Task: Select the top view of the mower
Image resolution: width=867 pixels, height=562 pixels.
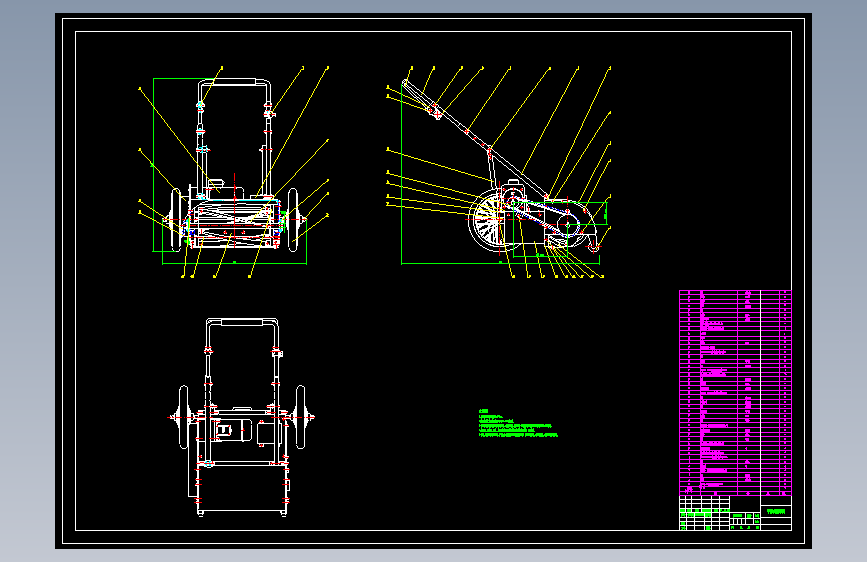Action: pos(241,417)
